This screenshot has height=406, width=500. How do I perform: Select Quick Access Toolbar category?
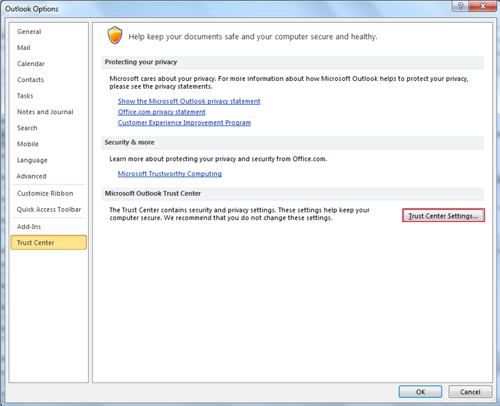pos(49,209)
